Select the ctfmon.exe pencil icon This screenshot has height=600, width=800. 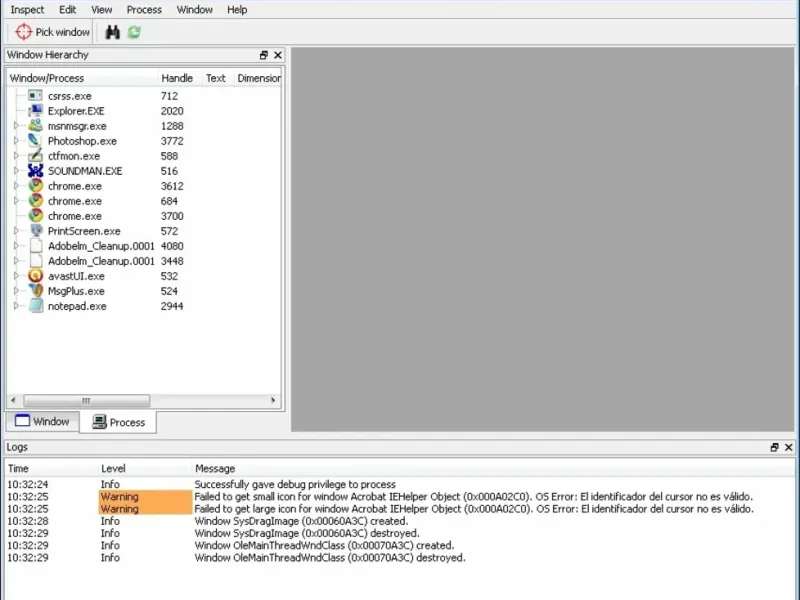[x=35, y=156]
